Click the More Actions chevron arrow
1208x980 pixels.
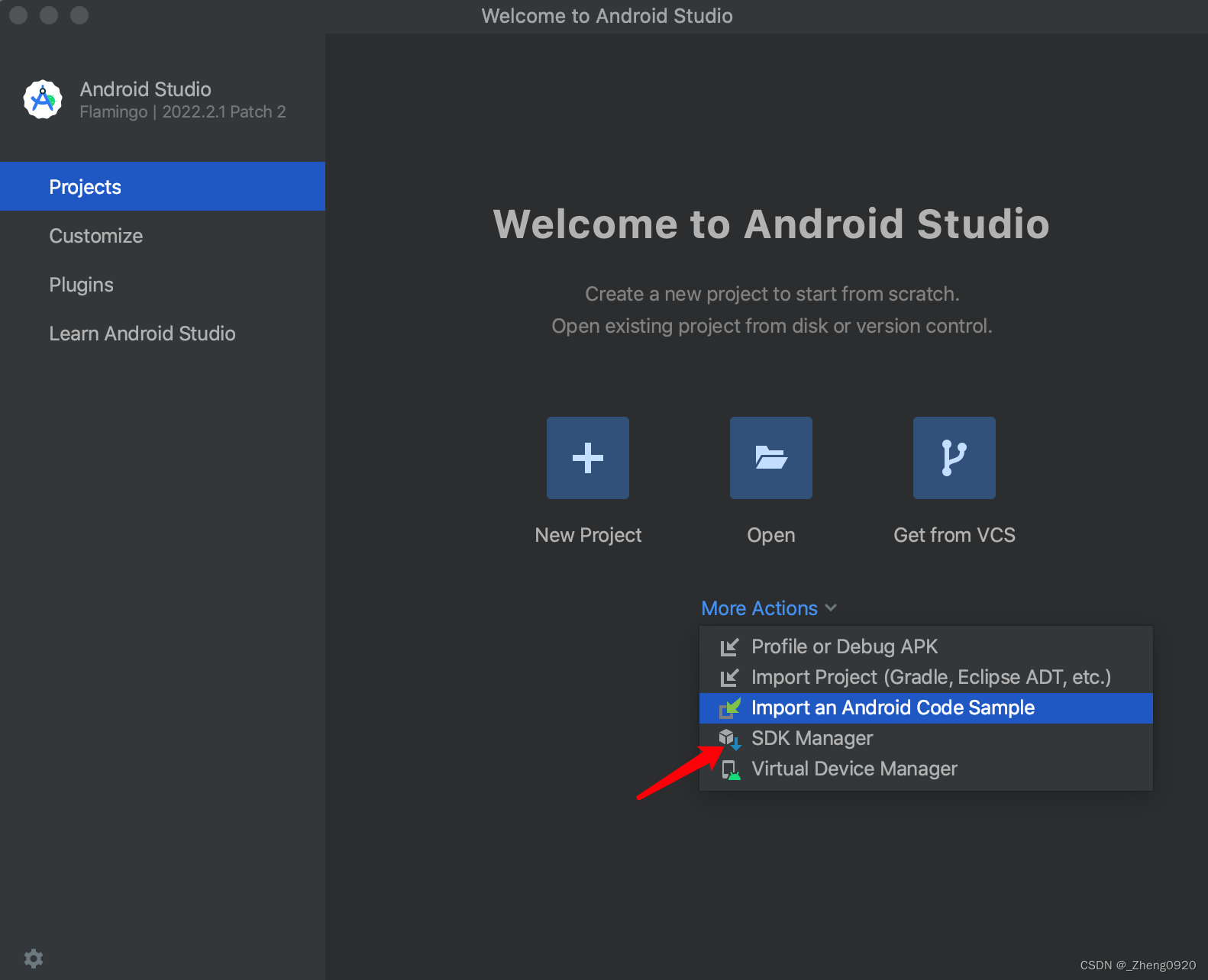pyautogui.click(x=831, y=608)
